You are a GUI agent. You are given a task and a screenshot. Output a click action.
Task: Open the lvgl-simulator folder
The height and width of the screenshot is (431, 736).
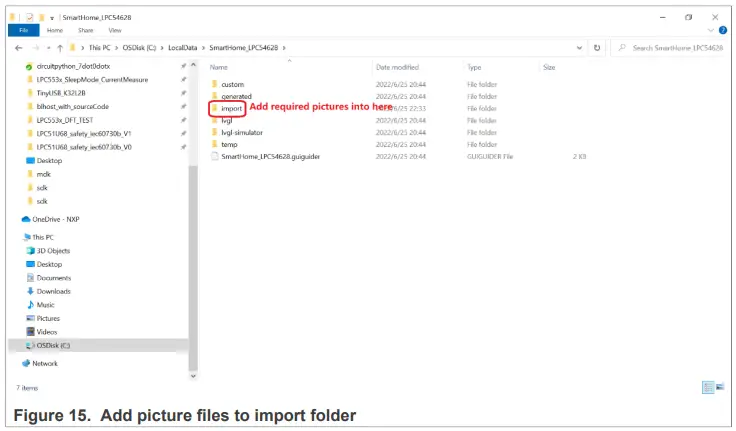(x=242, y=132)
